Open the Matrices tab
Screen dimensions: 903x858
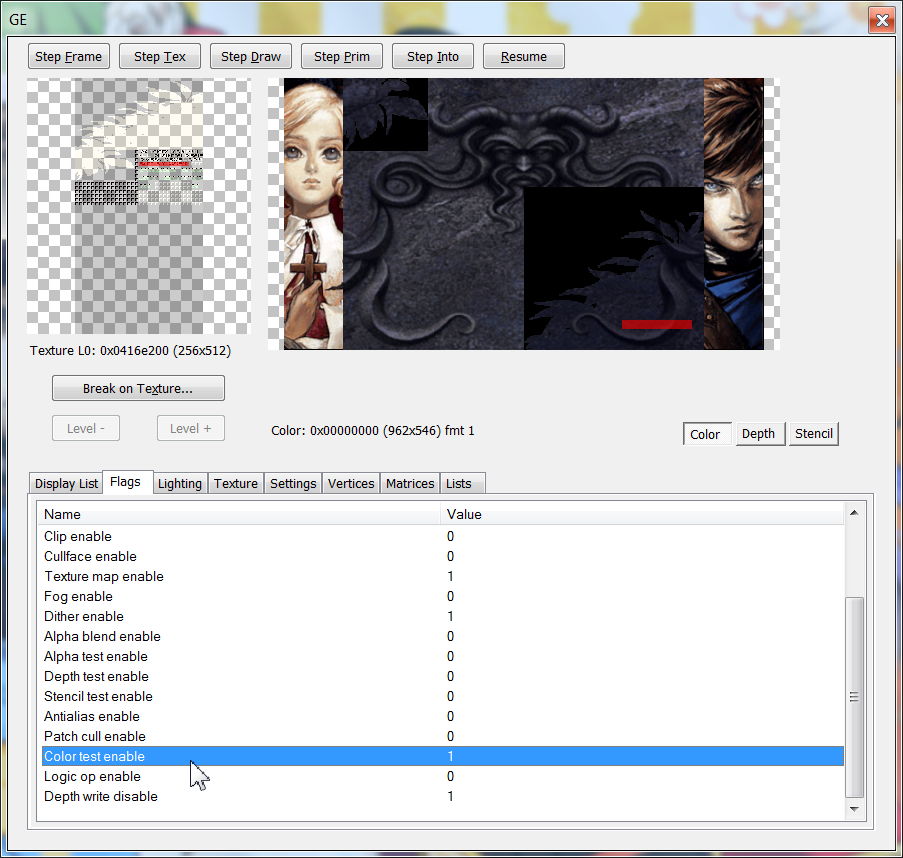(x=410, y=484)
